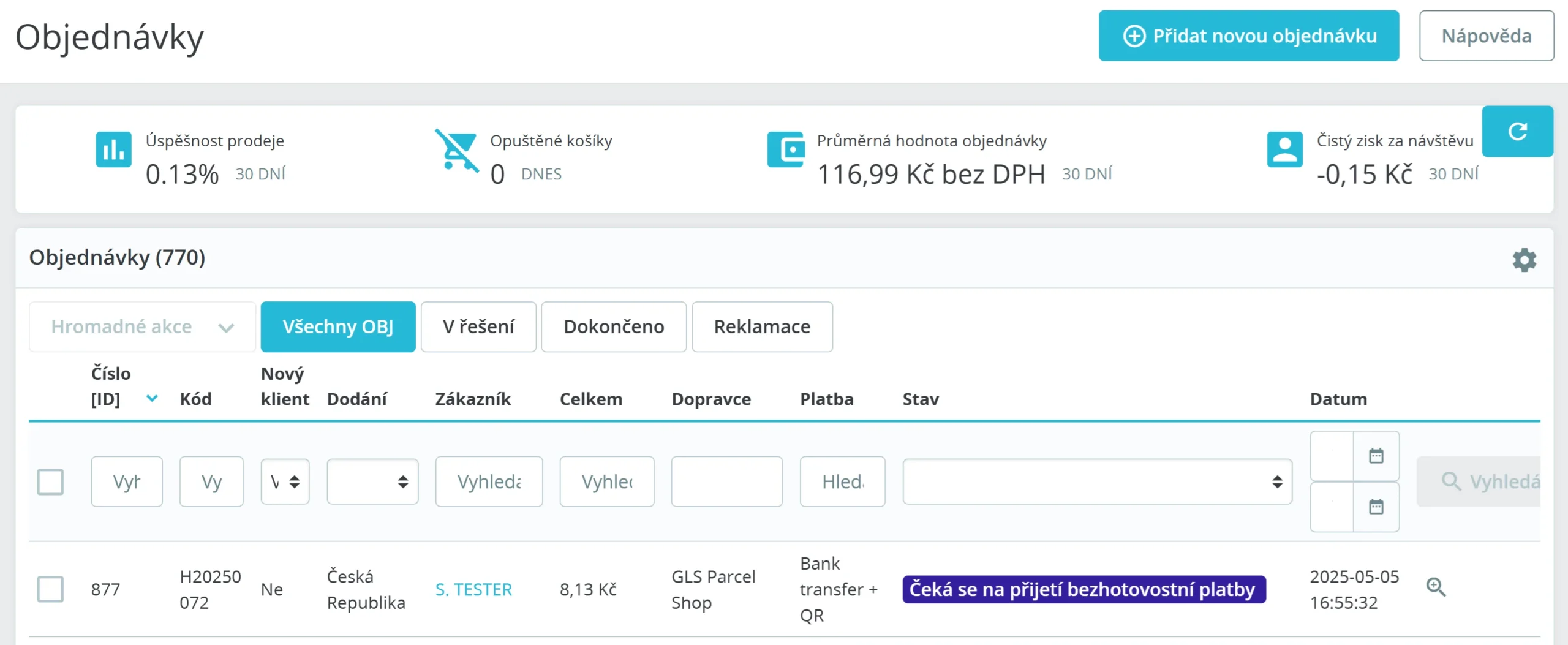Open the orders table settings gear
This screenshot has width=1568, height=645.
coord(1524,260)
